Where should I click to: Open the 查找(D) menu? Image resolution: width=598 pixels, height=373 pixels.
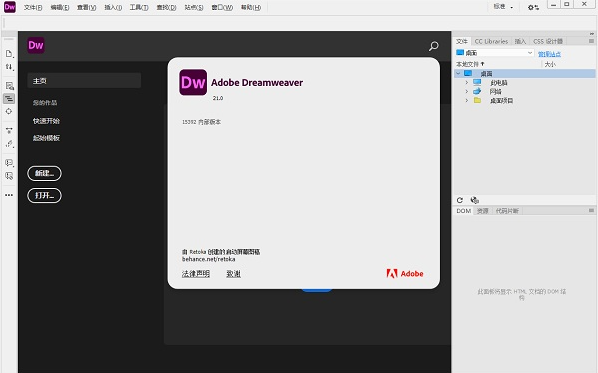166,7
